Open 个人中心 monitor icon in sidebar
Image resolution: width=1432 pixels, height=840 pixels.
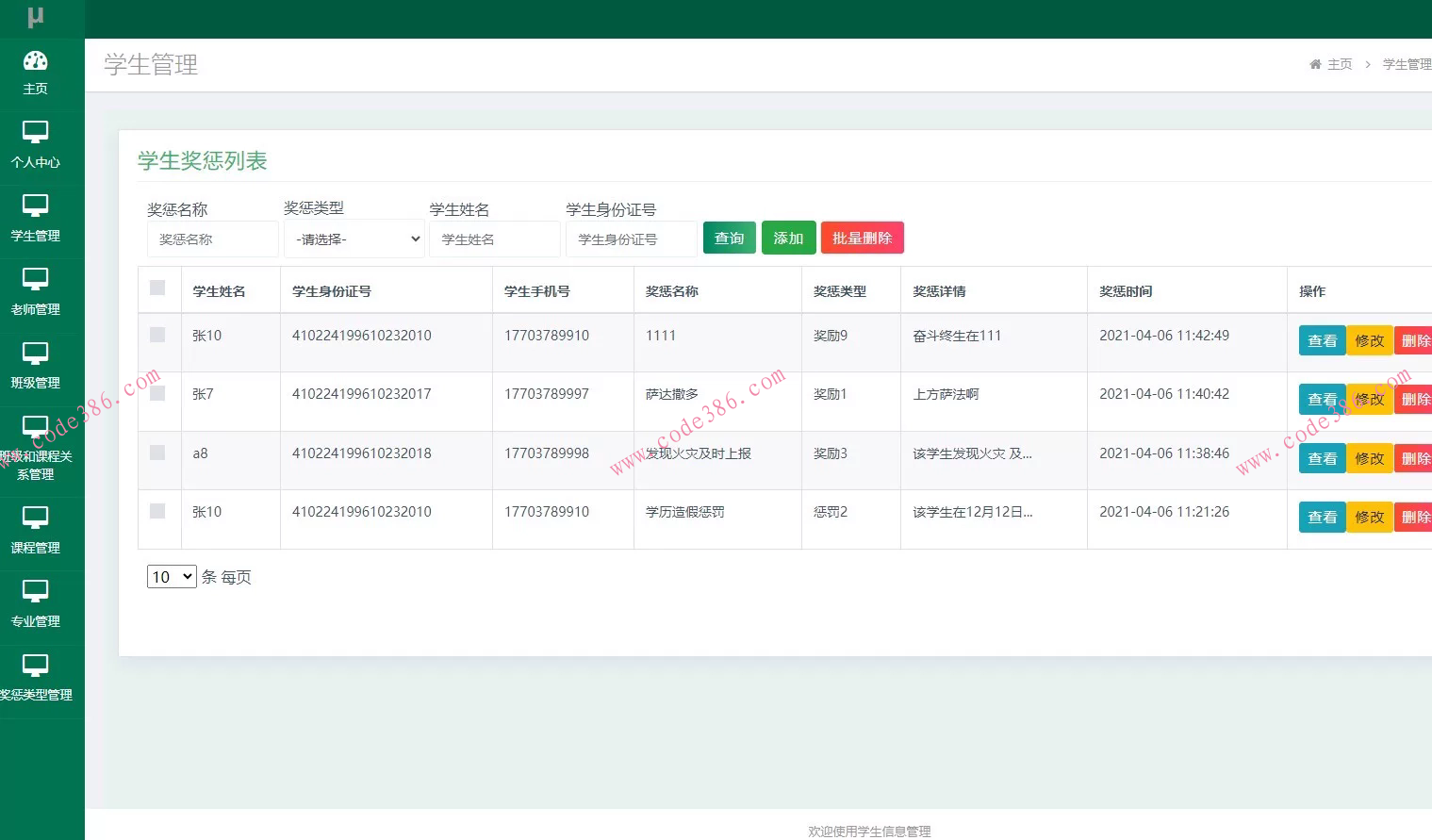[x=35, y=133]
